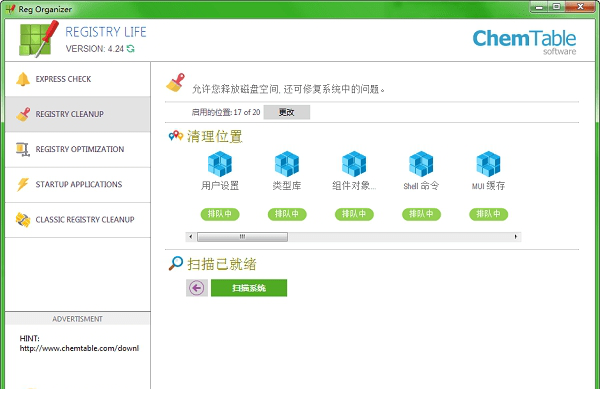
Task: Select the Shell 命令 cube icon
Action: [x=421, y=164]
